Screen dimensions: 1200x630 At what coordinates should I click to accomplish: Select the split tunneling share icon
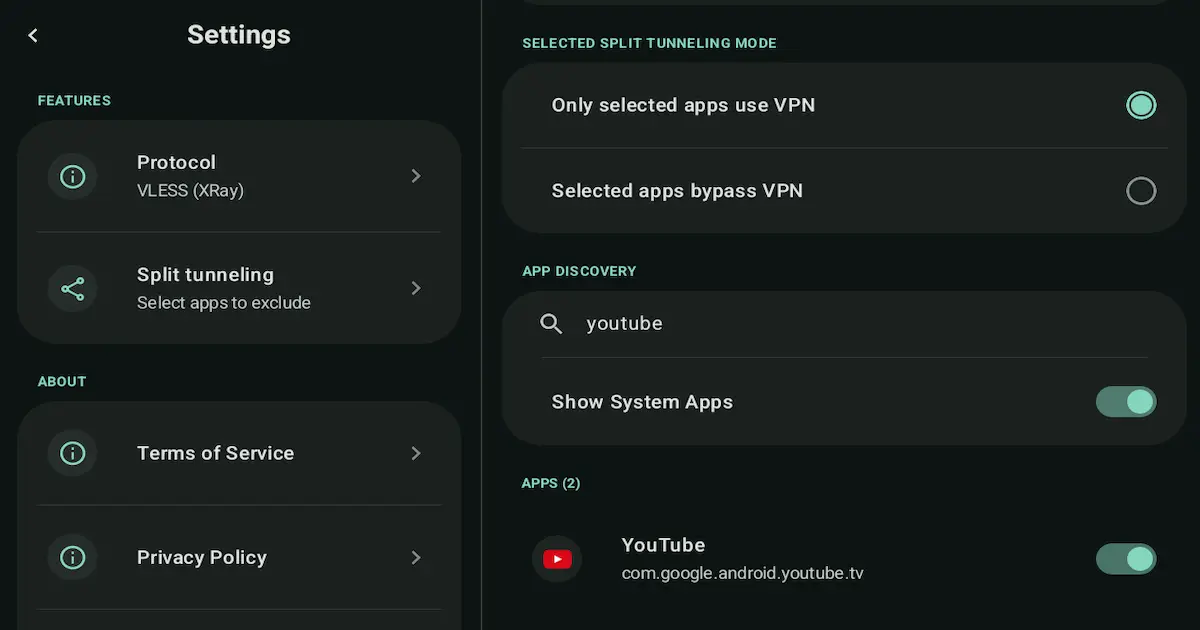point(73,288)
